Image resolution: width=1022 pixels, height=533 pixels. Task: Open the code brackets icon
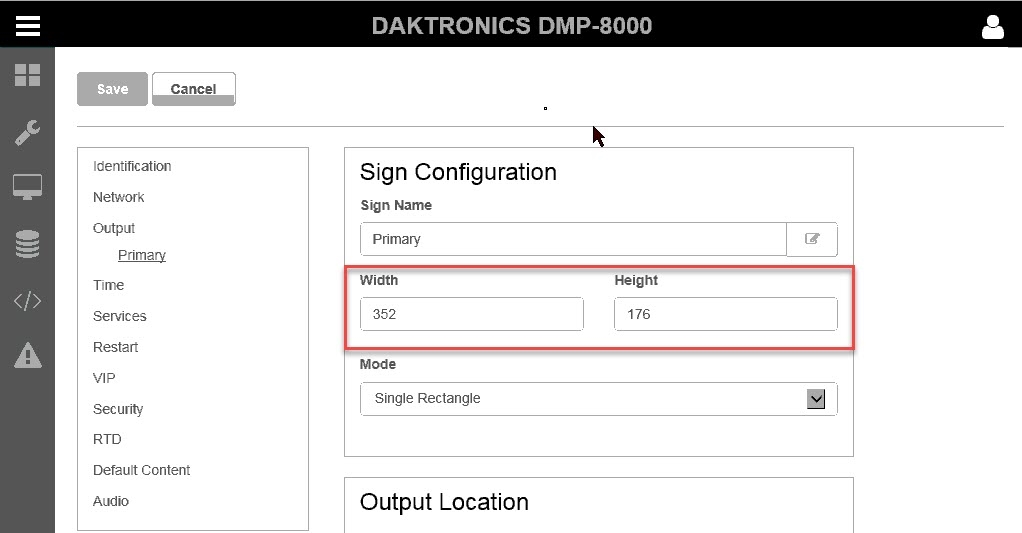[x=27, y=301]
